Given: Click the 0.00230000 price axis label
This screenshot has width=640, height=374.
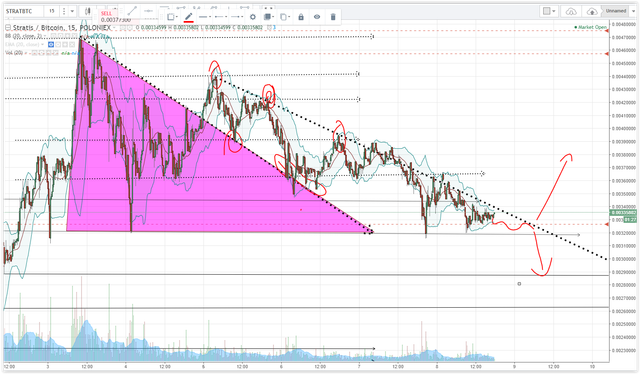Looking at the screenshot, I should [x=624, y=350].
